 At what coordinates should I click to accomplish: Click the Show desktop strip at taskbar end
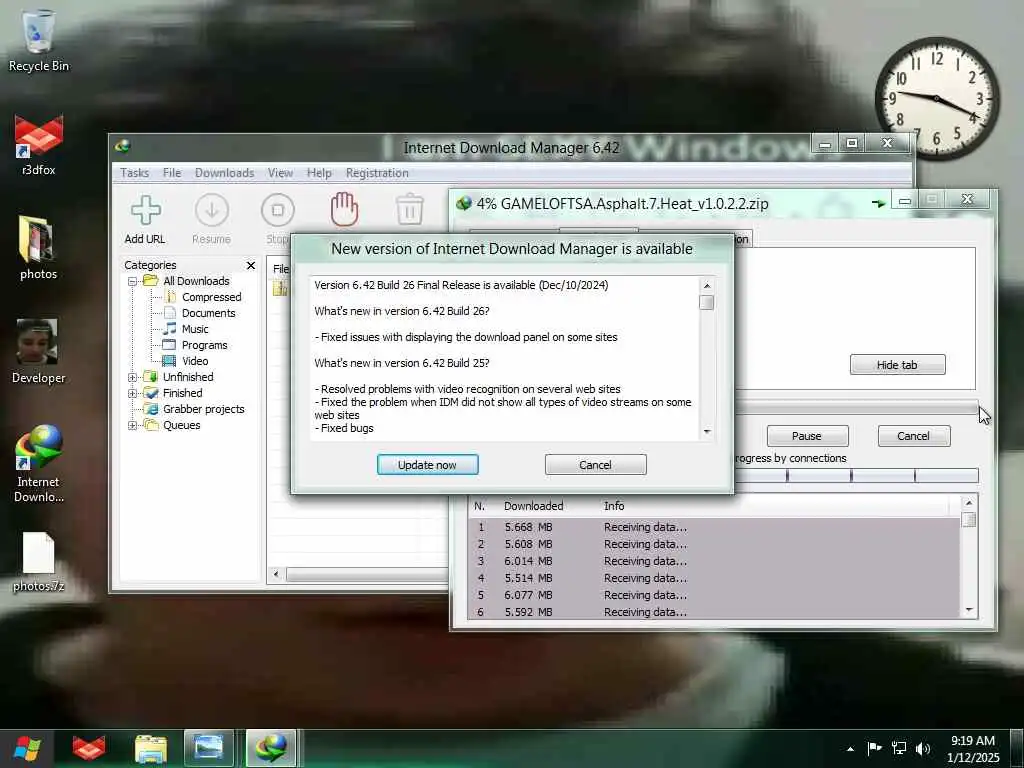1017,748
